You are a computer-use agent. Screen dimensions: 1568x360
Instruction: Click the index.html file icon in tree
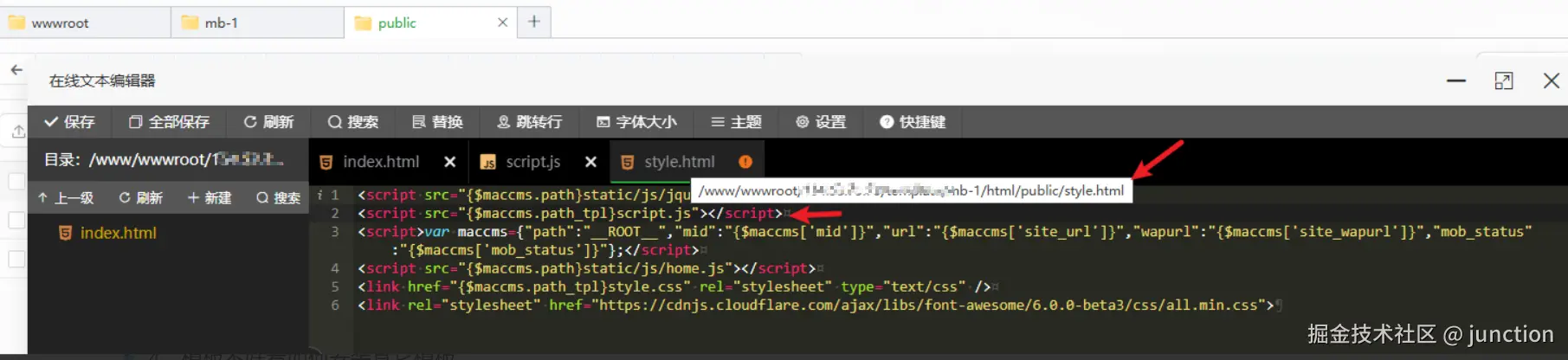coord(65,233)
